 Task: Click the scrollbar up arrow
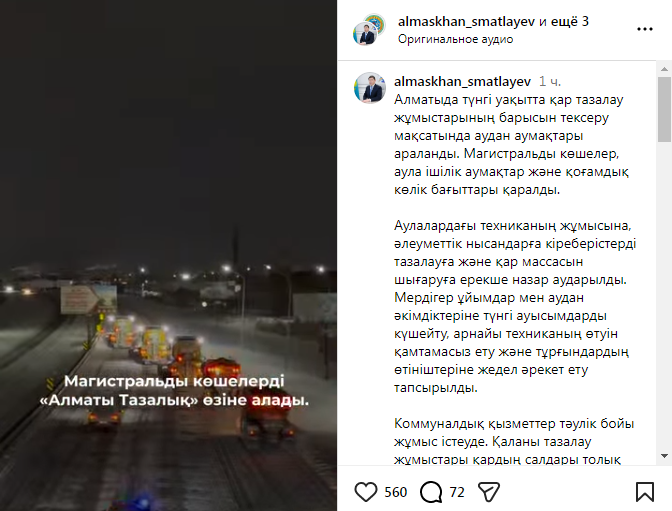(664, 69)
